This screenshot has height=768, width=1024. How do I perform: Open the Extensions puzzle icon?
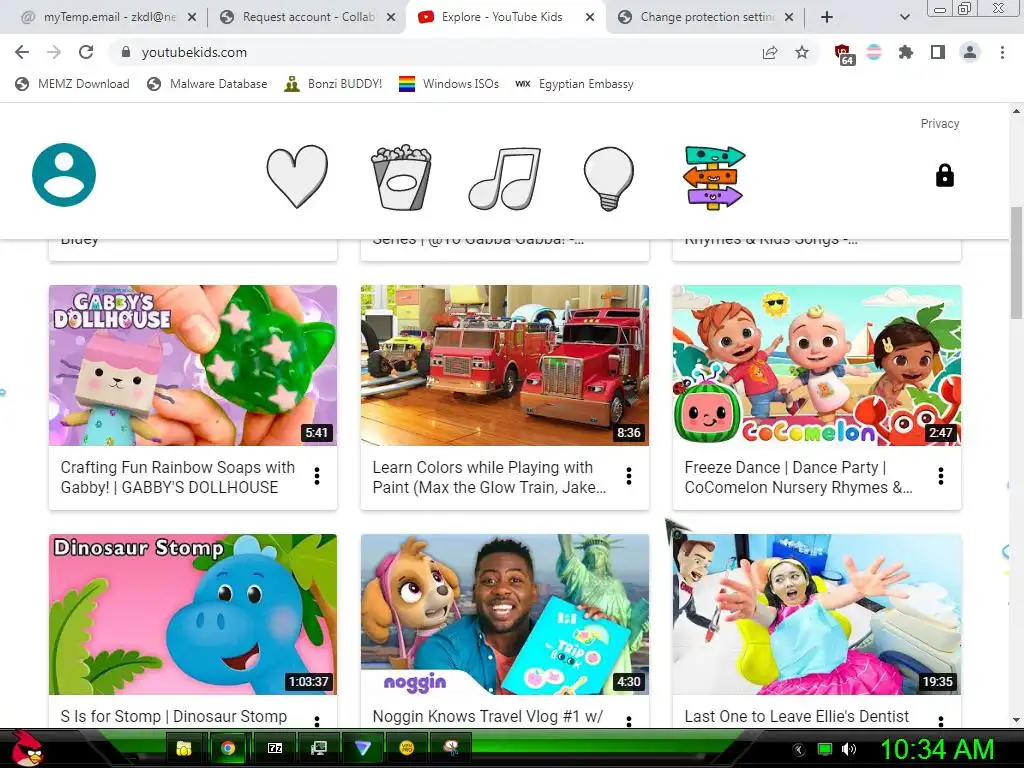(906, 52)
